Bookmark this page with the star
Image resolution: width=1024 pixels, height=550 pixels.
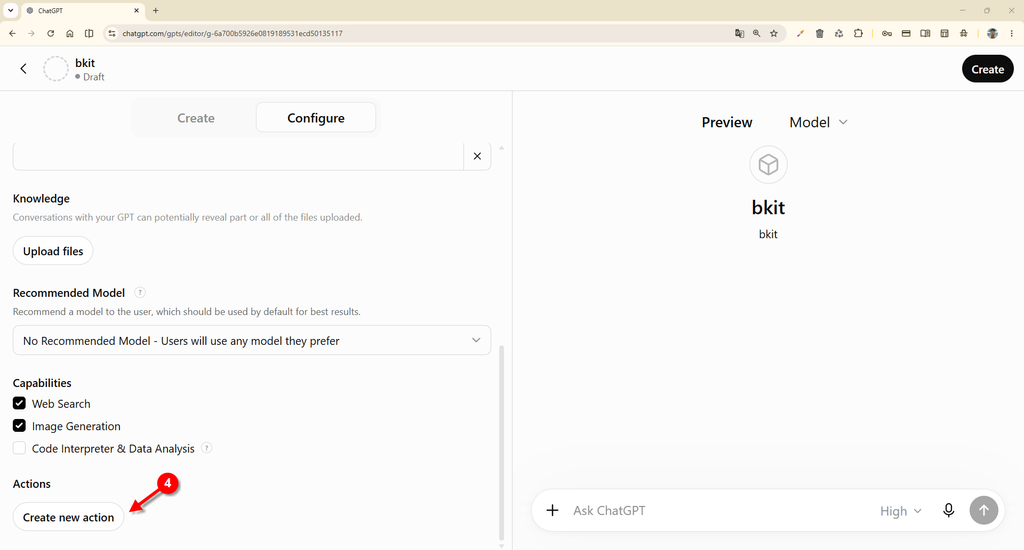click(774, 33)
